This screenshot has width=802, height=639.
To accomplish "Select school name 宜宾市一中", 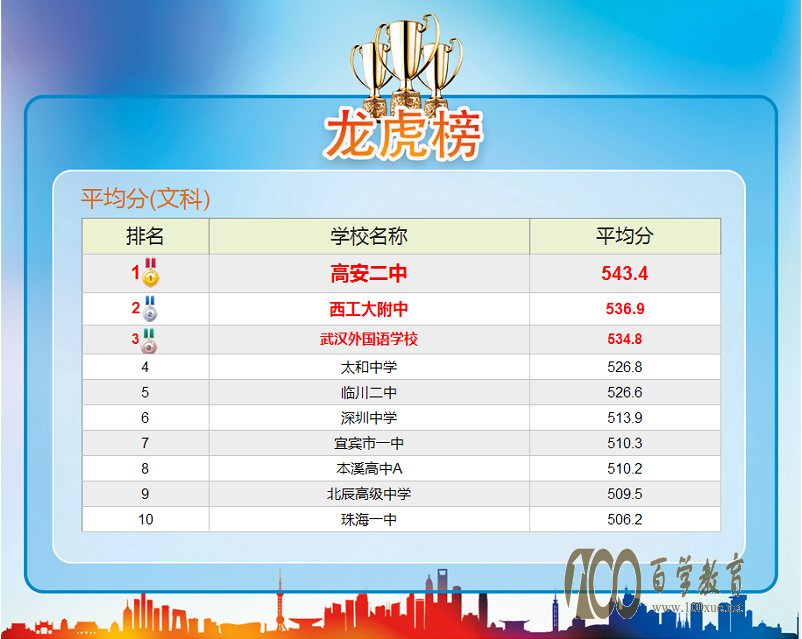I will tap(369, 444).
